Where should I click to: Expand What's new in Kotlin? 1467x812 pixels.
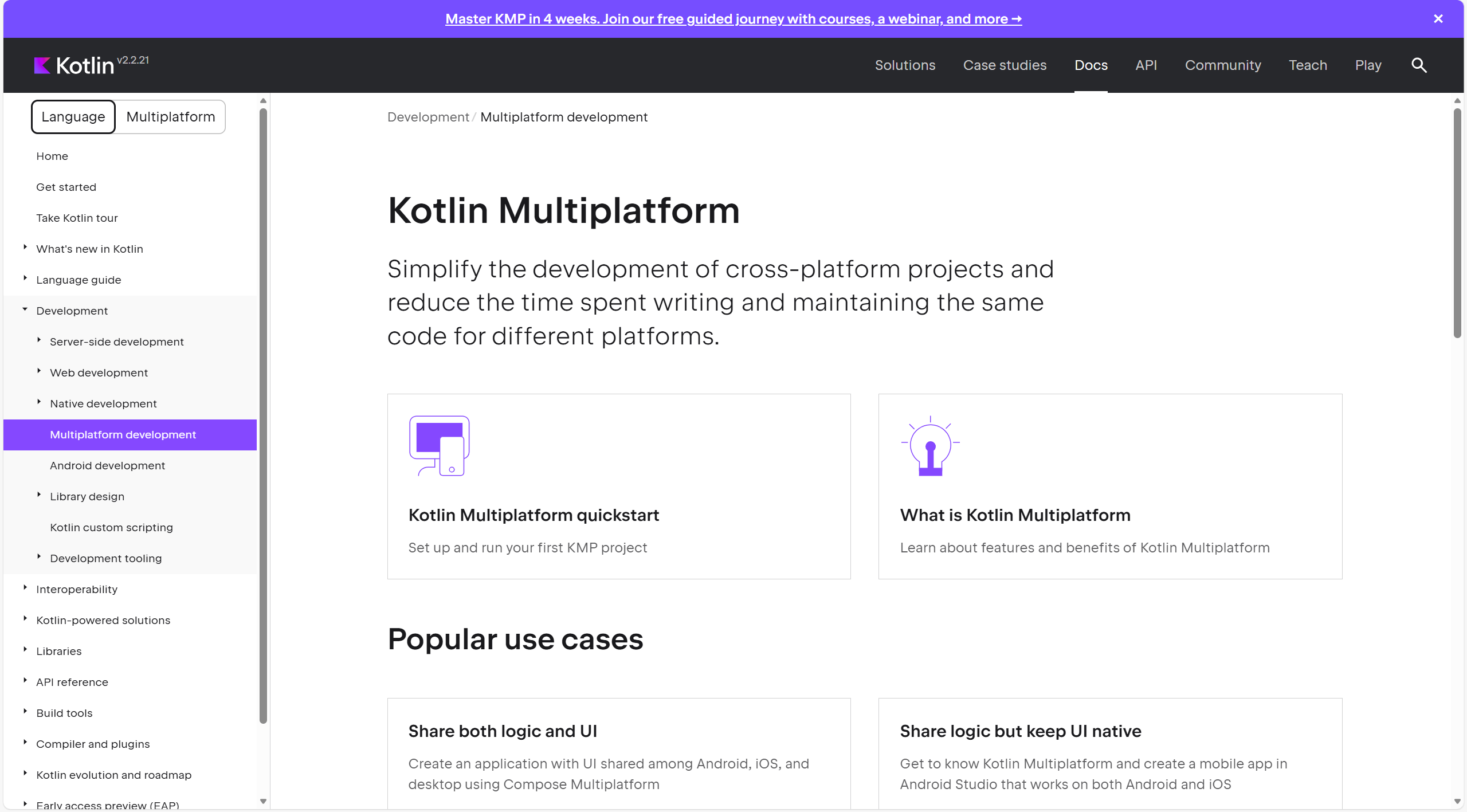pyautogui.click(x=25, y=248)
